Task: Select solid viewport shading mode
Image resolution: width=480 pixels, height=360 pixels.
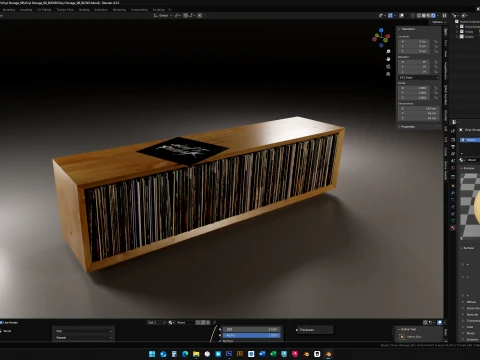Action: 424,15
